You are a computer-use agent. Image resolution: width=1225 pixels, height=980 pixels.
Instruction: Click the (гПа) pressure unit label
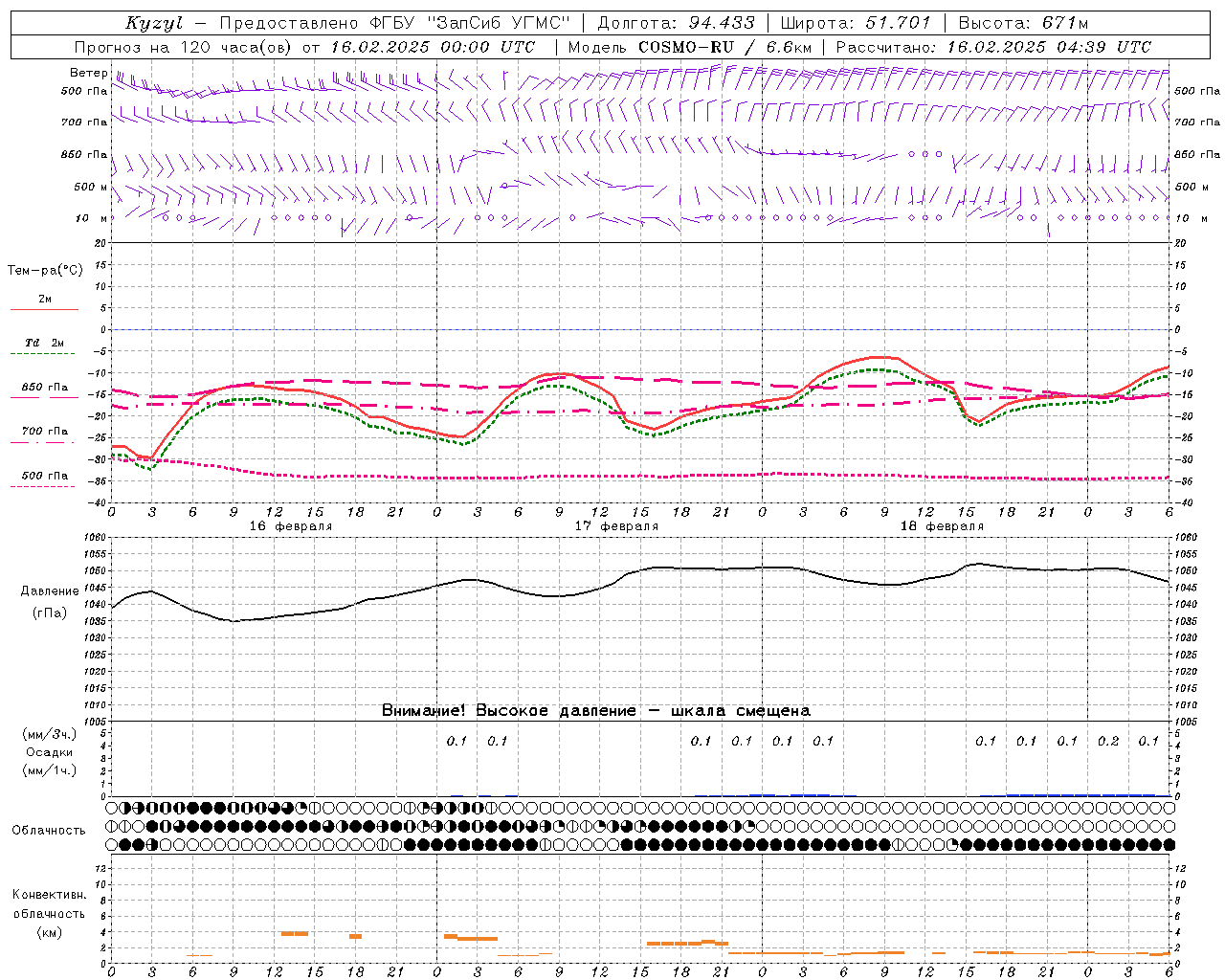[x=50, y=613]
